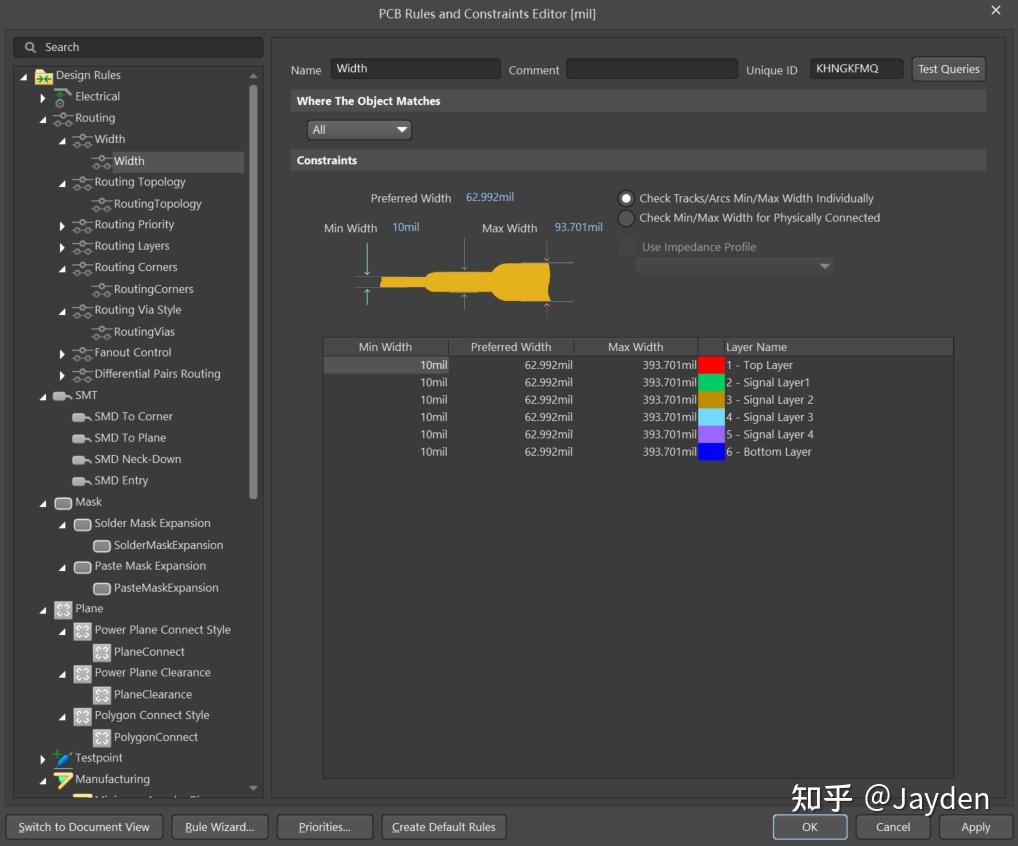Image resolution: width=1018 pixels, height=846 pixels.
Task: Click the red swatch for Top Layer
Action: [711, 365]
